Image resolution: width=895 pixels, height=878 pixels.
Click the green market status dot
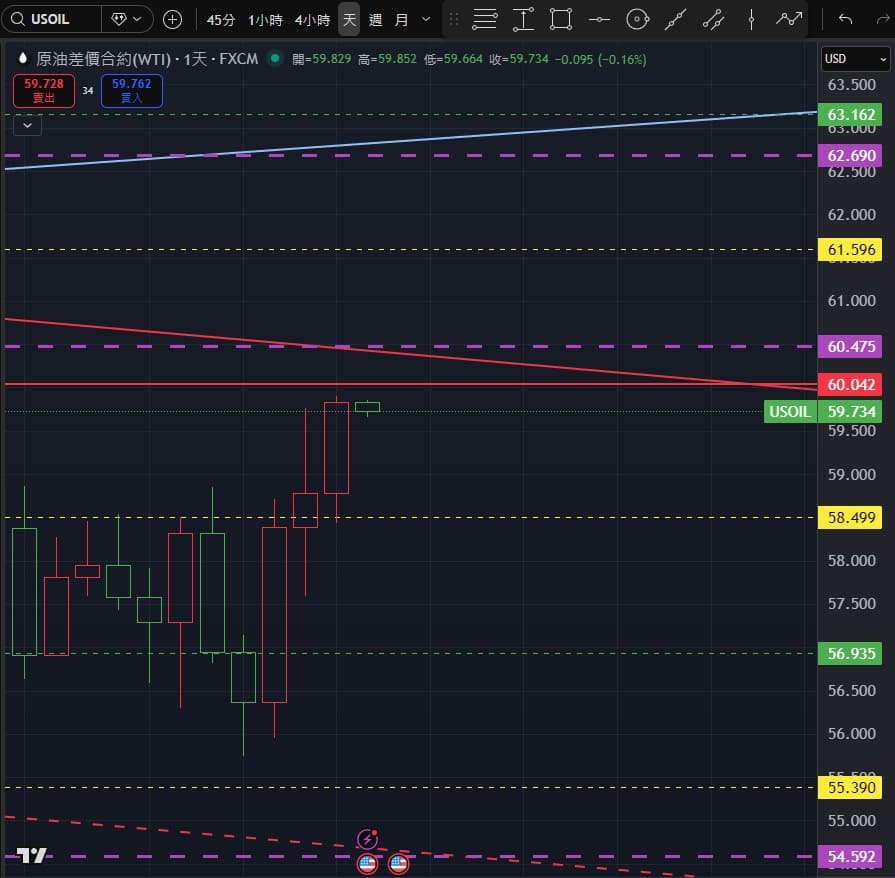click(x=275, y=58)
